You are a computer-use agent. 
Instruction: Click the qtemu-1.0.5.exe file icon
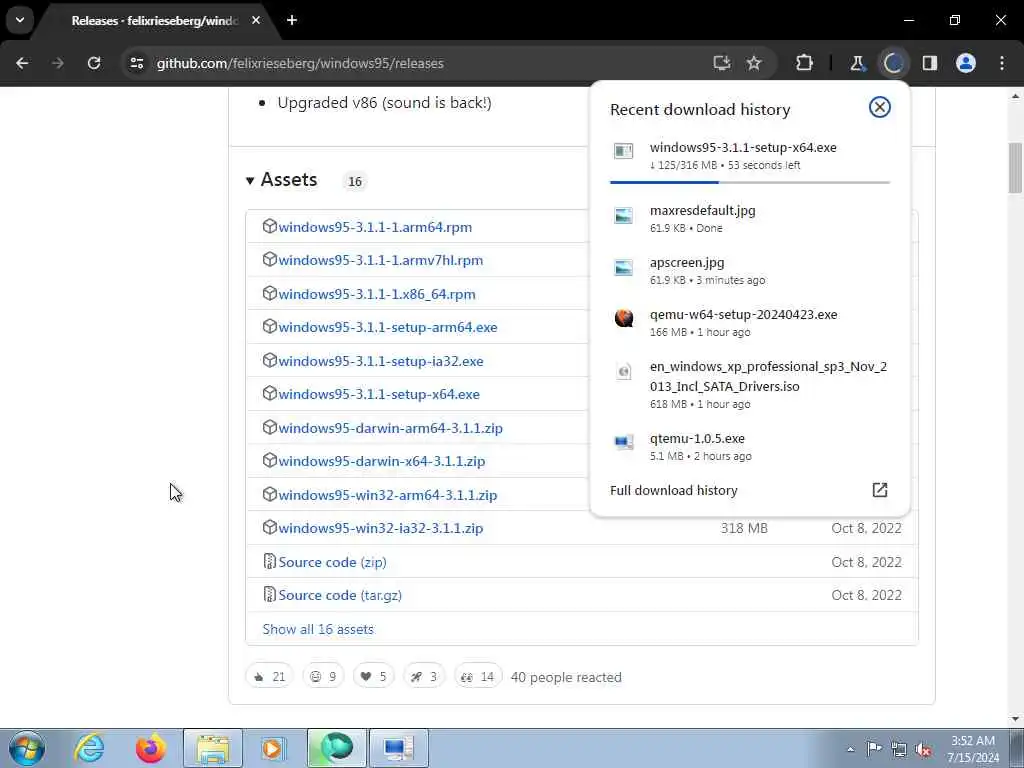[x=624, y=442]
